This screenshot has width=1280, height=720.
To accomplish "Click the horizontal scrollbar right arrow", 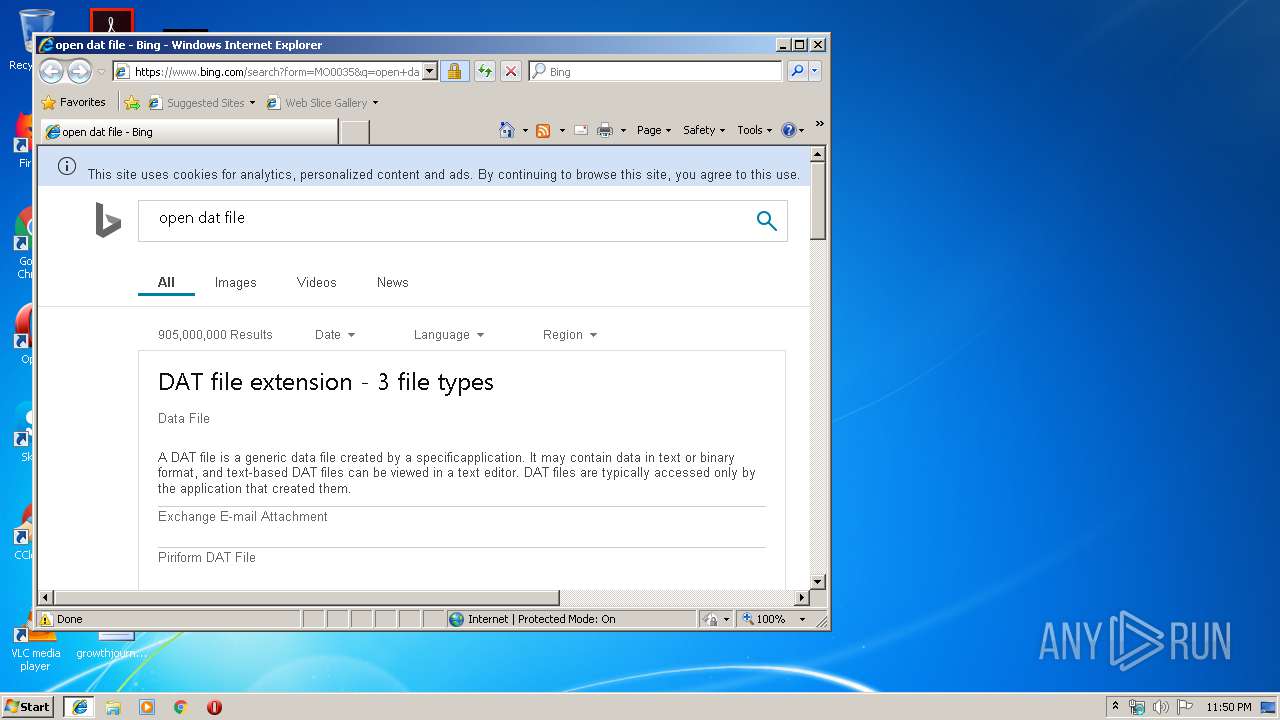I will click(x=801, y=598).
